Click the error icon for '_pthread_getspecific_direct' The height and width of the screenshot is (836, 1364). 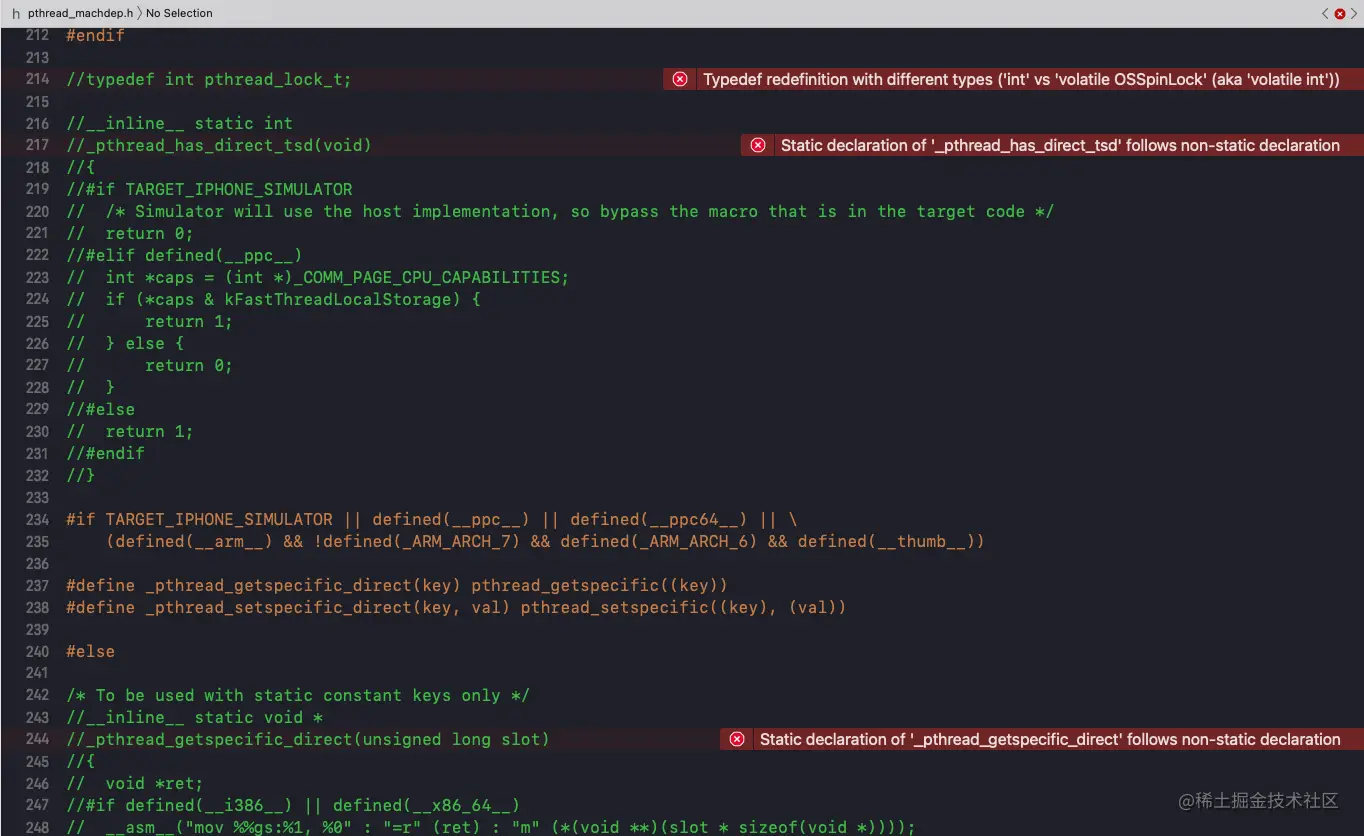pyautogui.click(x=737, y=739)
